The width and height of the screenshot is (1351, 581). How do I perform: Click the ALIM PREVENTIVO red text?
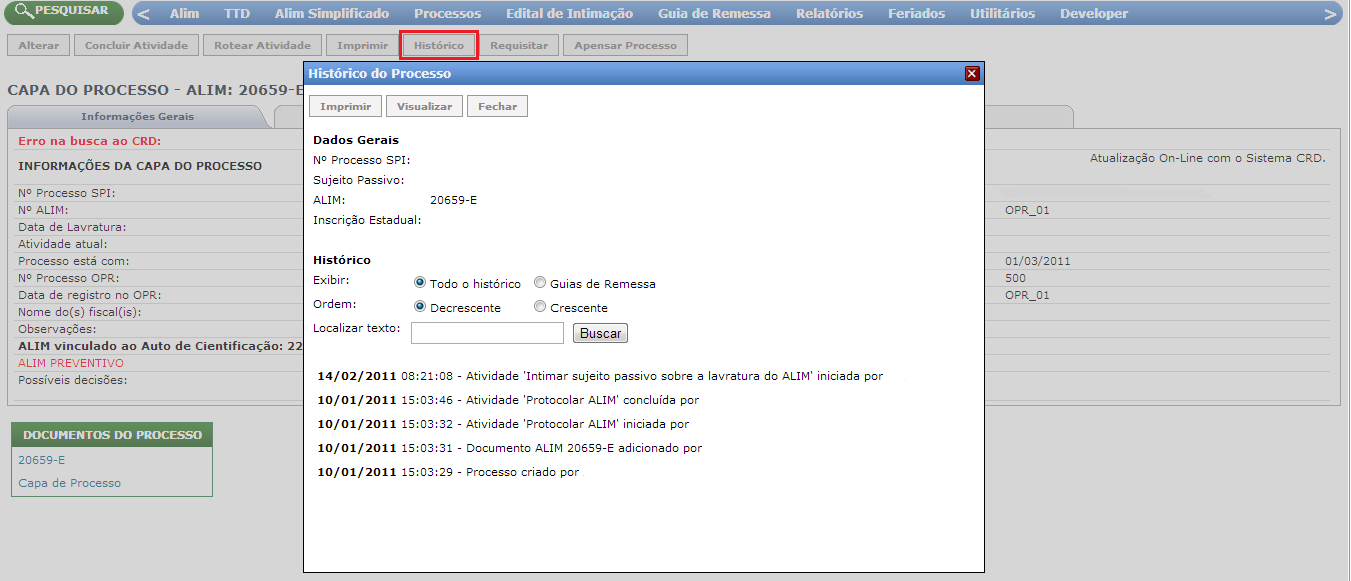(71, 363)
